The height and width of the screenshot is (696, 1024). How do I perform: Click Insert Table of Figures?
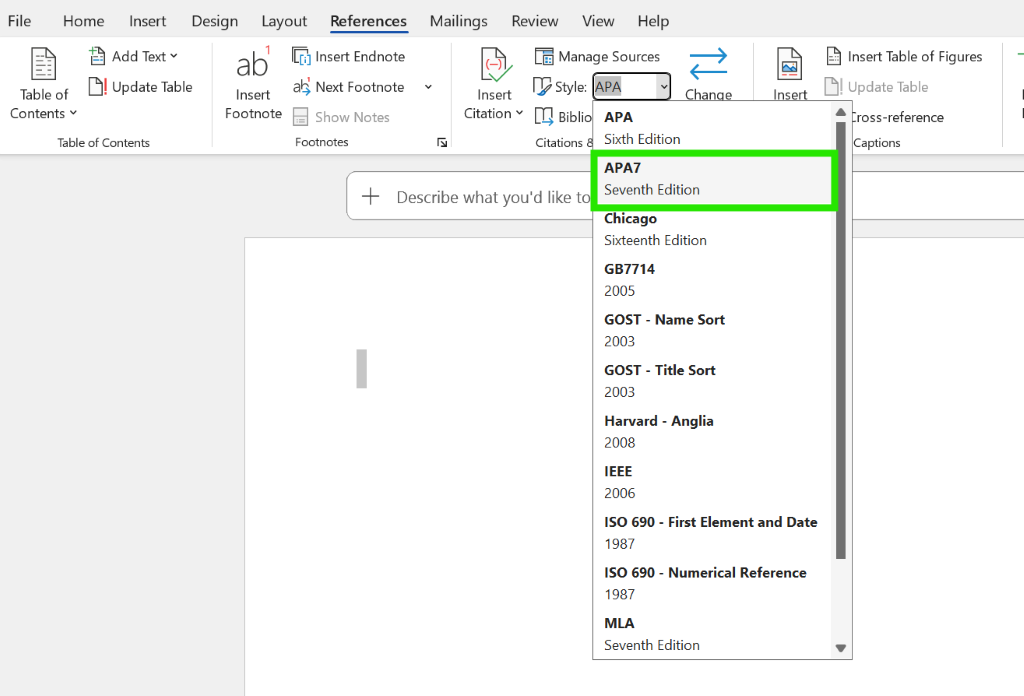(x=904, y=56)
